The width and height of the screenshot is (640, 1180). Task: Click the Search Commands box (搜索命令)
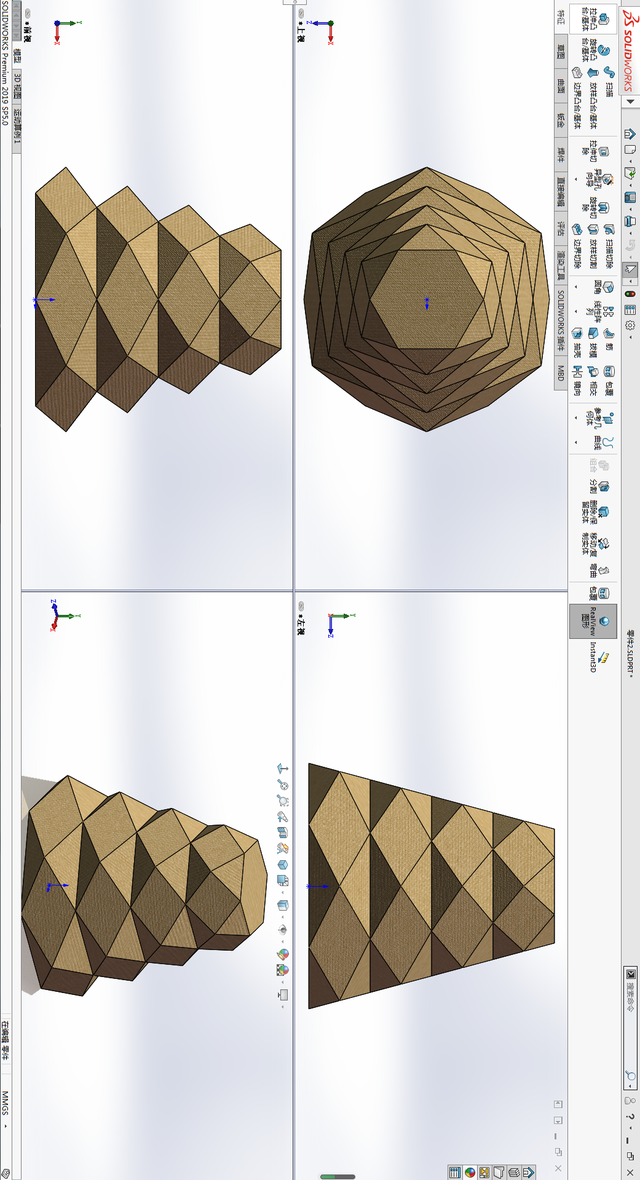click(x=631, y=1028)
